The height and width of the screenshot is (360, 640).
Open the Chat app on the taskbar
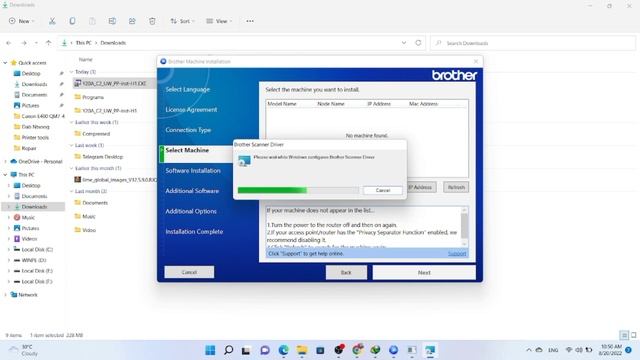pos(265,350)
